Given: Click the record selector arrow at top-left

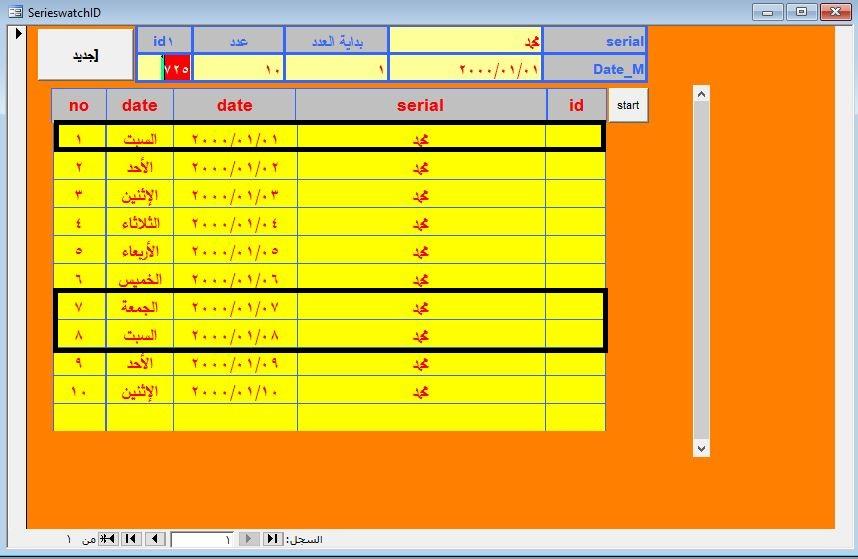Looking at the screenshot, I should [18, 34].
